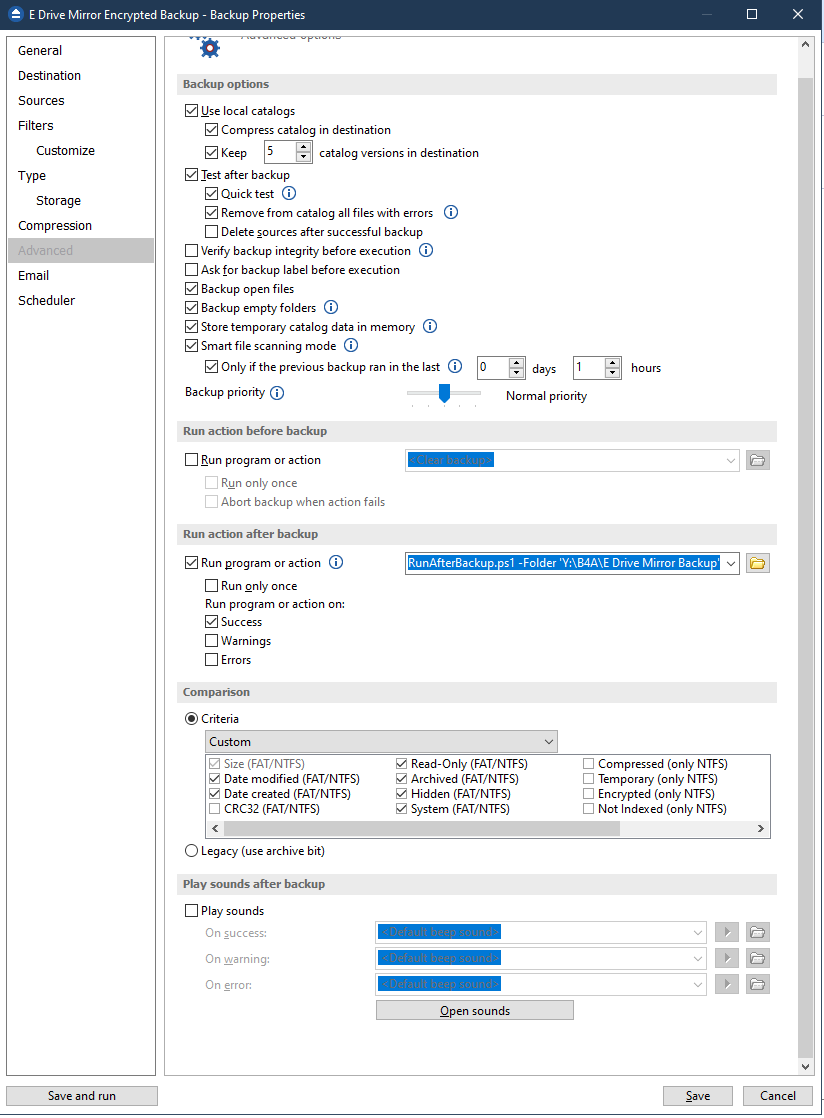Show info for Run action after backup

[x=336, y=563]
